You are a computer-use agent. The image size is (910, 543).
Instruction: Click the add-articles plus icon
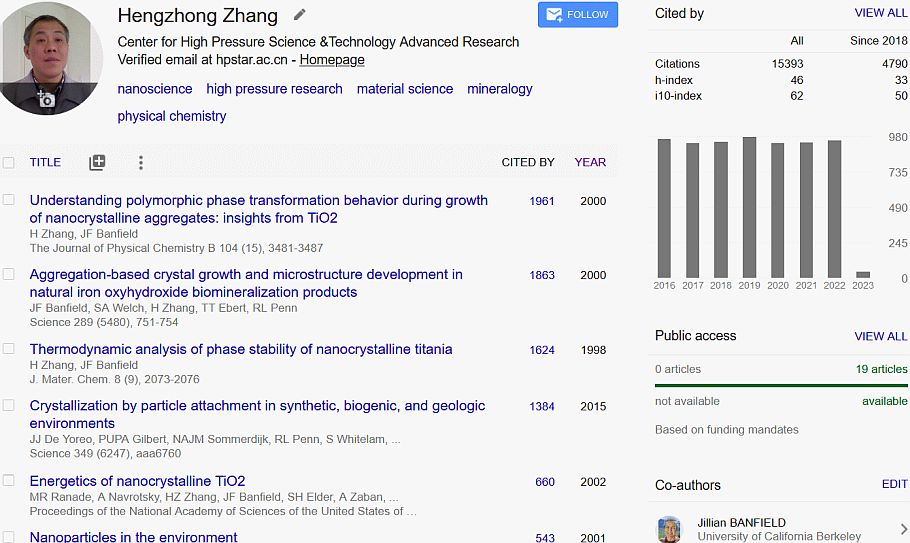pyautogui.click(x=97, y=162)
